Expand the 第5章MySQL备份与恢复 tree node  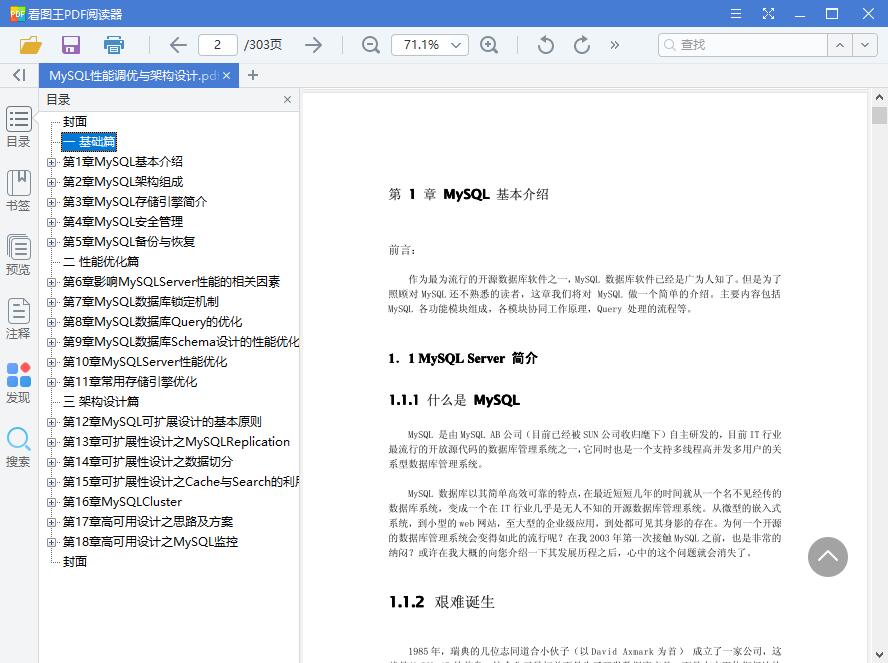coord(52,242)
